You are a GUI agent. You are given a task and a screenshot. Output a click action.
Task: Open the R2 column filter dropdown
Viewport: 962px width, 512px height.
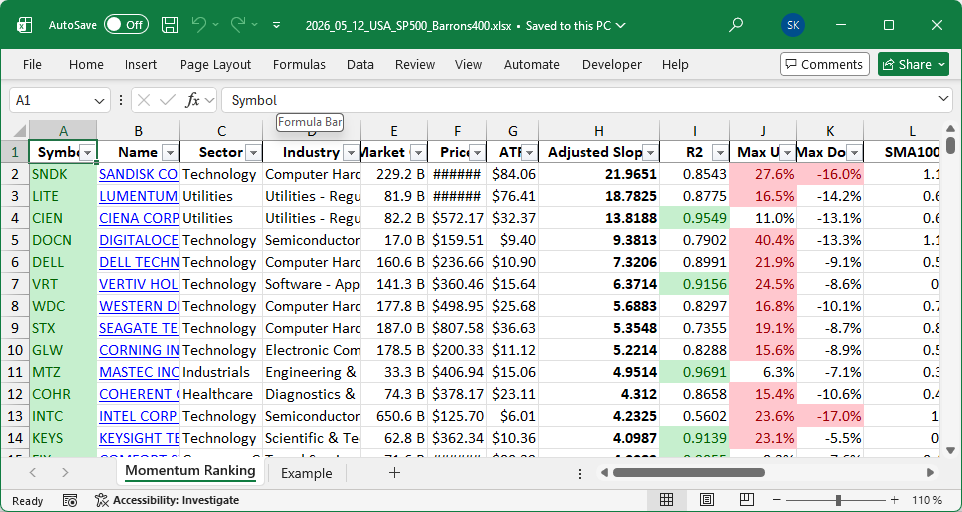click(720, 153)
